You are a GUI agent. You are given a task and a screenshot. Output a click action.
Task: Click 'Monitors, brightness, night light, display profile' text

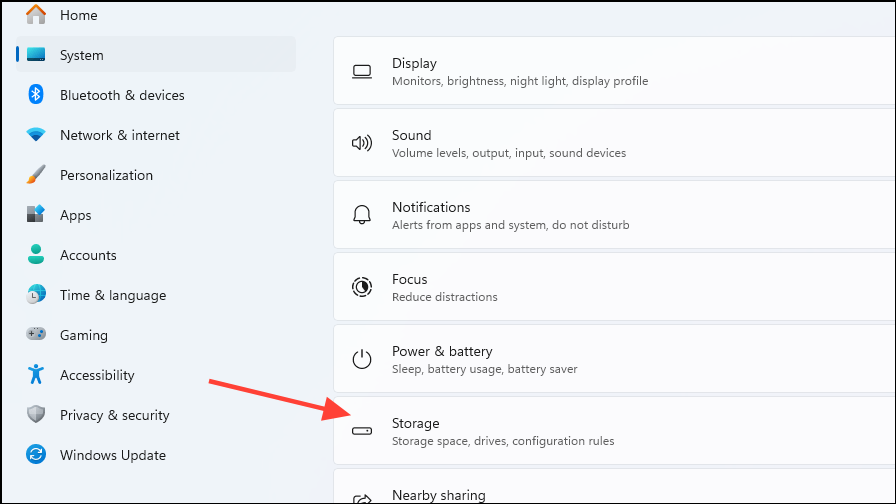[x=520, y=81]
